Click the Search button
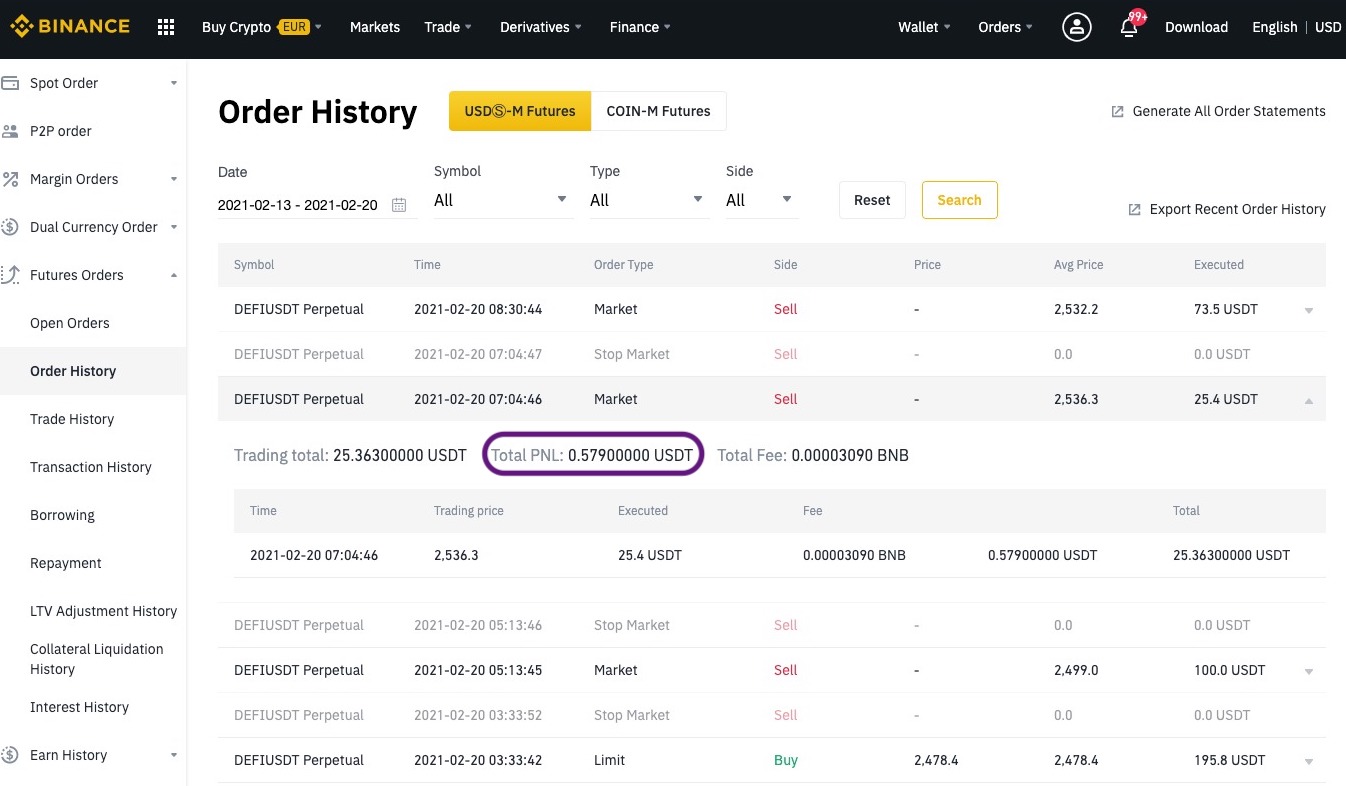Image resolution: width=1346 pixels, height=786 pixels. point(959,200)
